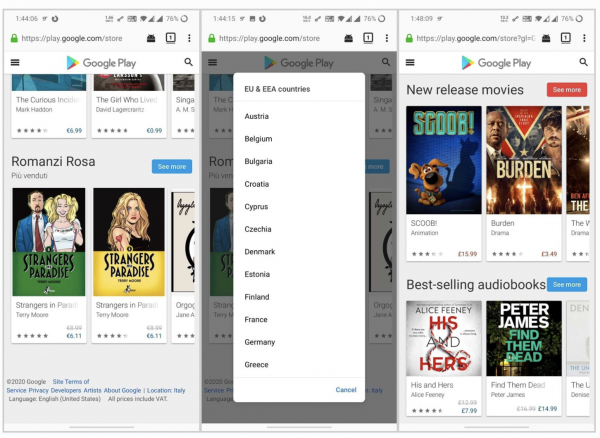Open Location: Italy link in footer
Screen dimensions: 600x438
pyautogui.click(x=166, y=391)
